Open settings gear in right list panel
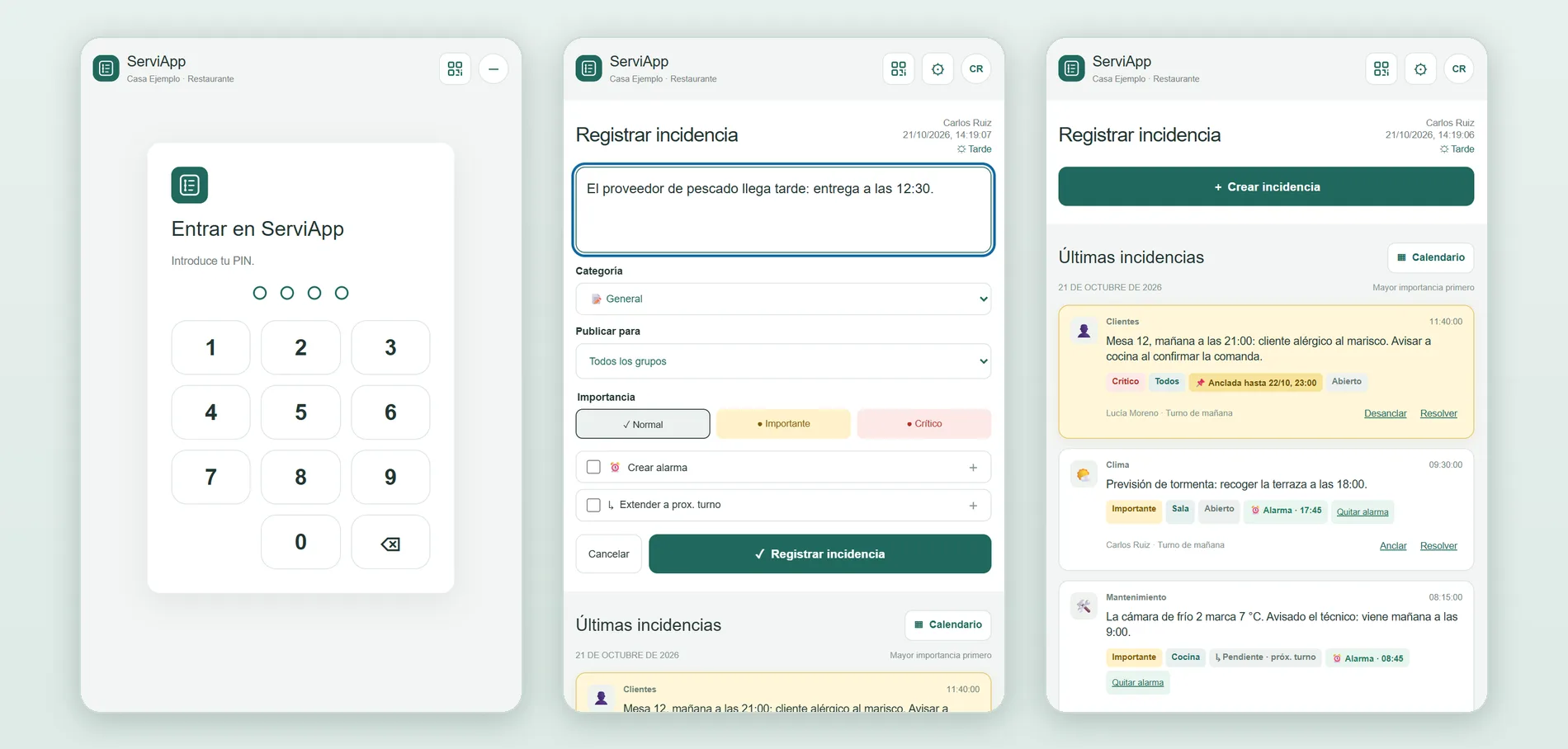1568x749 pixels. 1420,68
